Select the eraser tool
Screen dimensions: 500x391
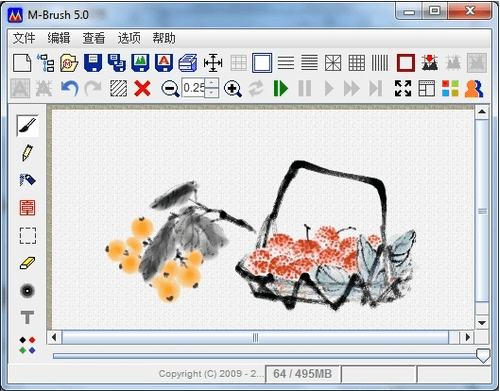coord(27,263)
